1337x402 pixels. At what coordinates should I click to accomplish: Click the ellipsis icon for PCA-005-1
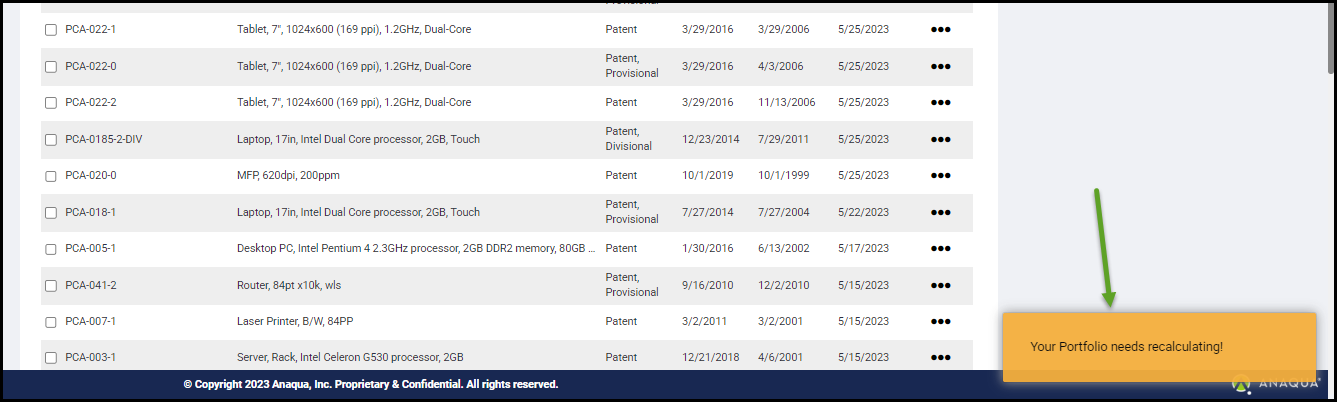coord(940,249)
